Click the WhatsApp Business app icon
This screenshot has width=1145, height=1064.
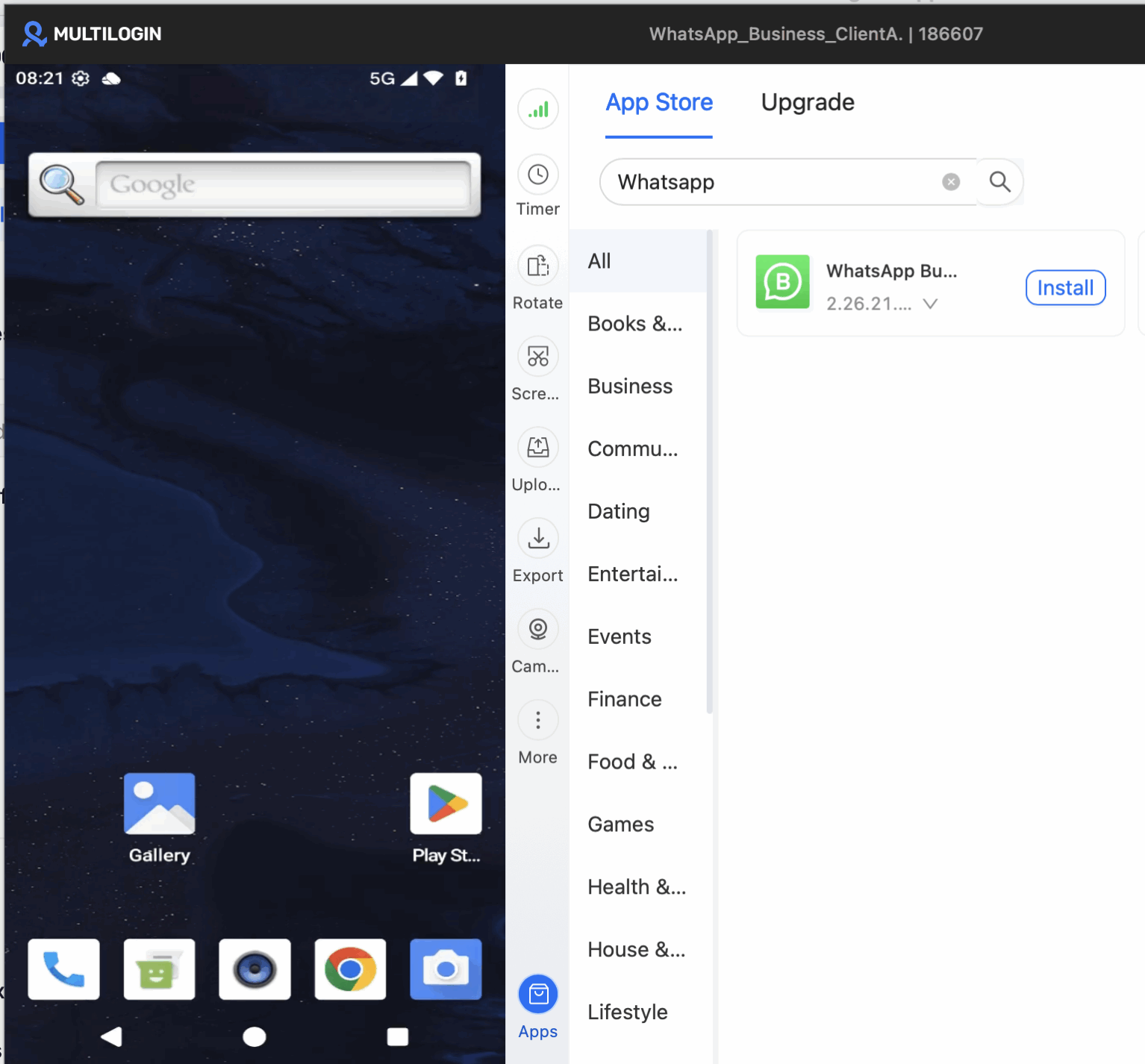tap(782, 281)
